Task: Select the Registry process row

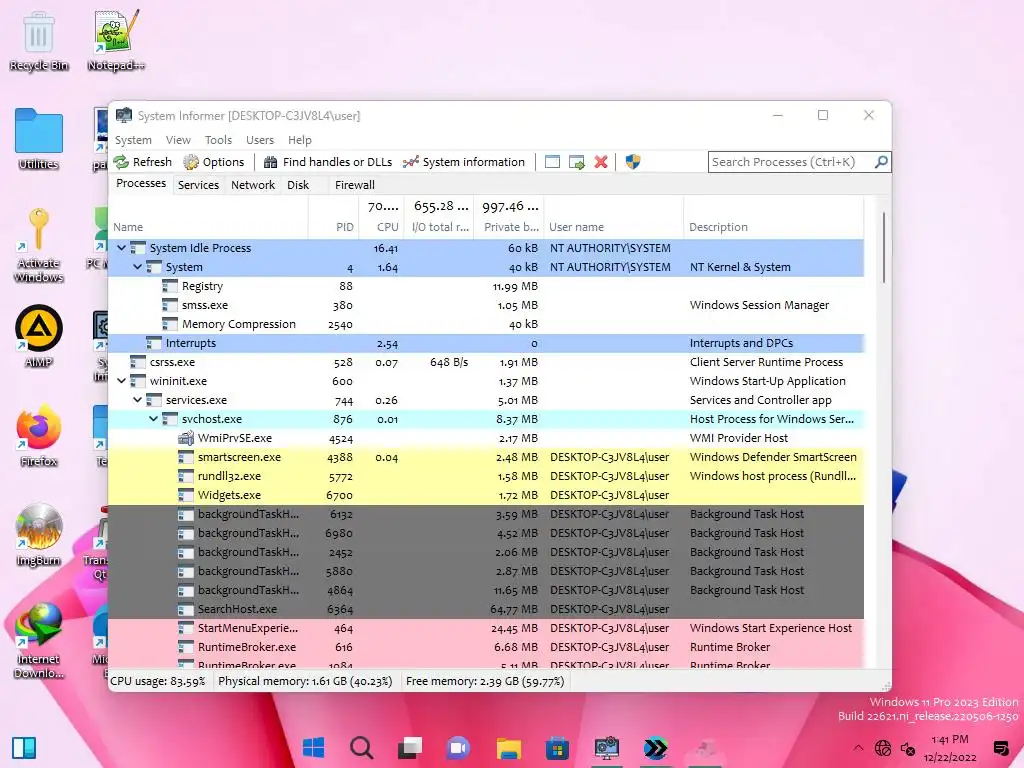Action: tap(486, 286)
